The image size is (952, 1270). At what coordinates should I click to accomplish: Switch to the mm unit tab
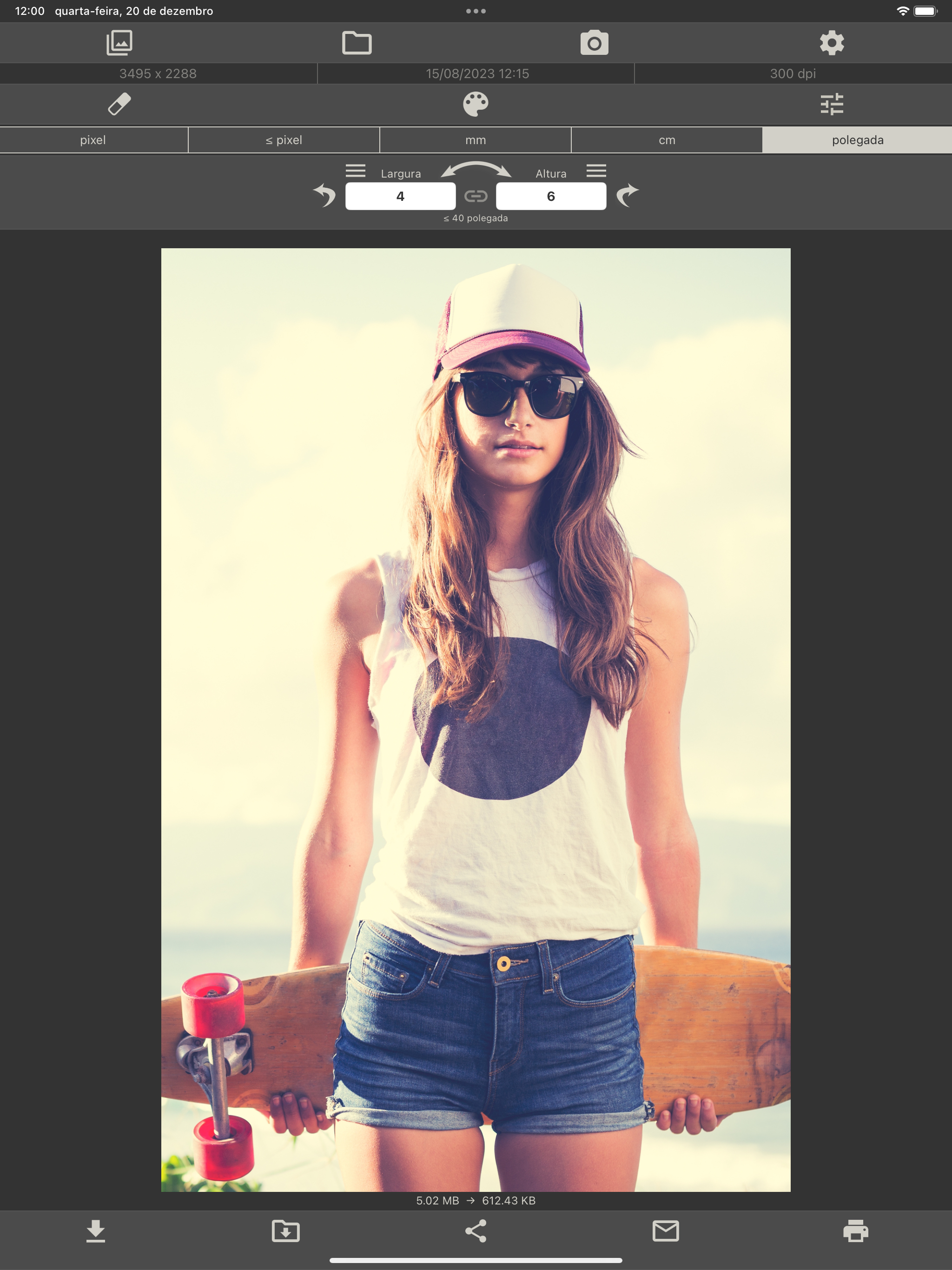tap(476, 140)
